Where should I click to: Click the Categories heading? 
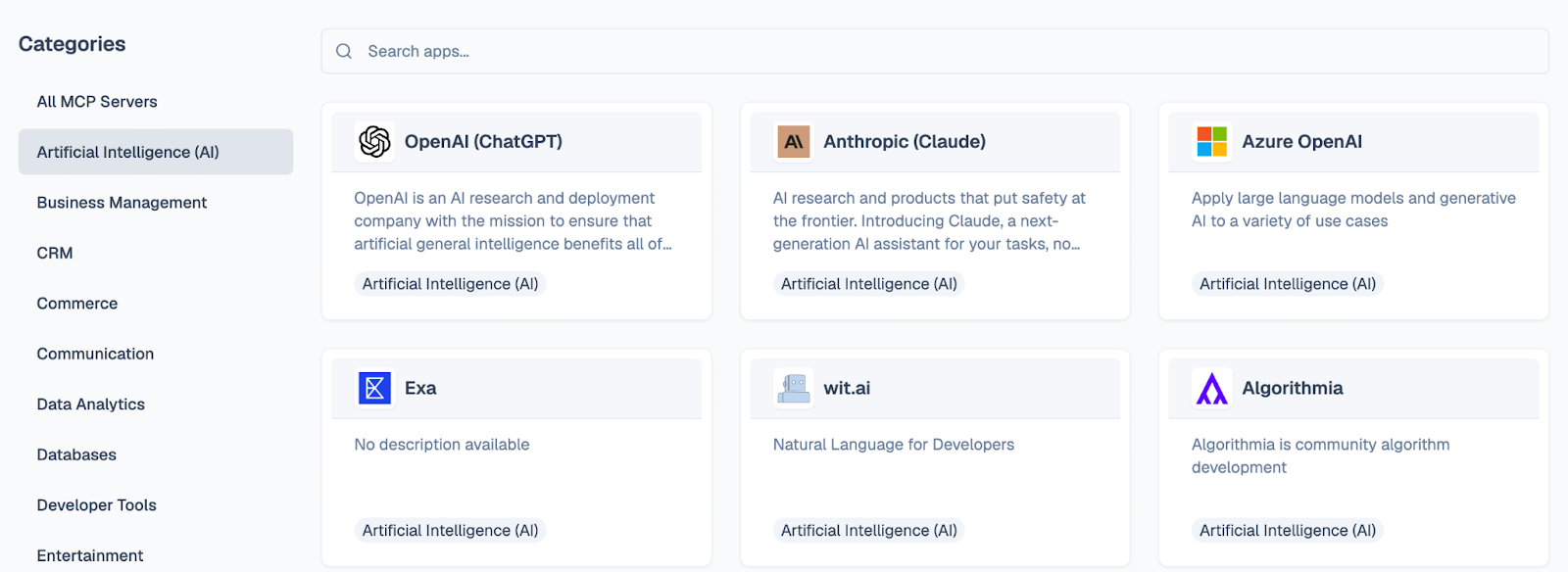72,44
